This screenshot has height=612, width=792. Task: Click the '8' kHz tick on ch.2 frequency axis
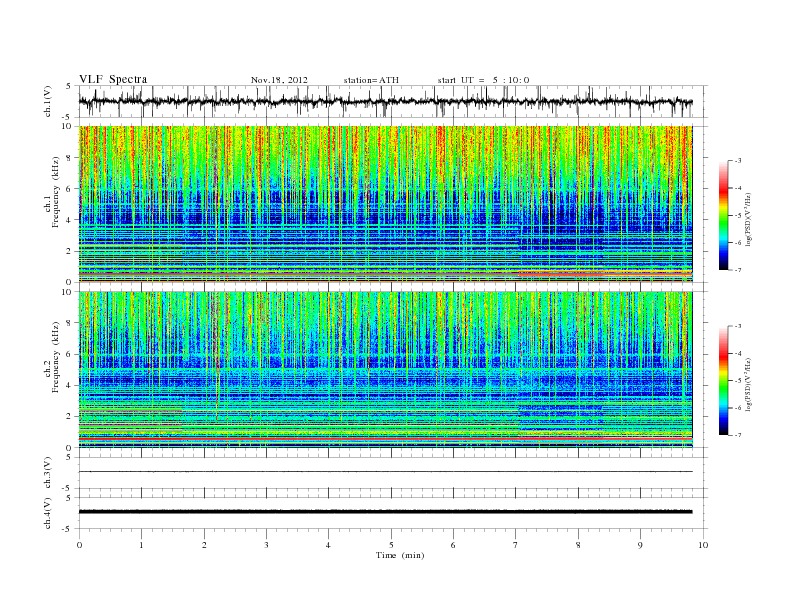point(69,323)
